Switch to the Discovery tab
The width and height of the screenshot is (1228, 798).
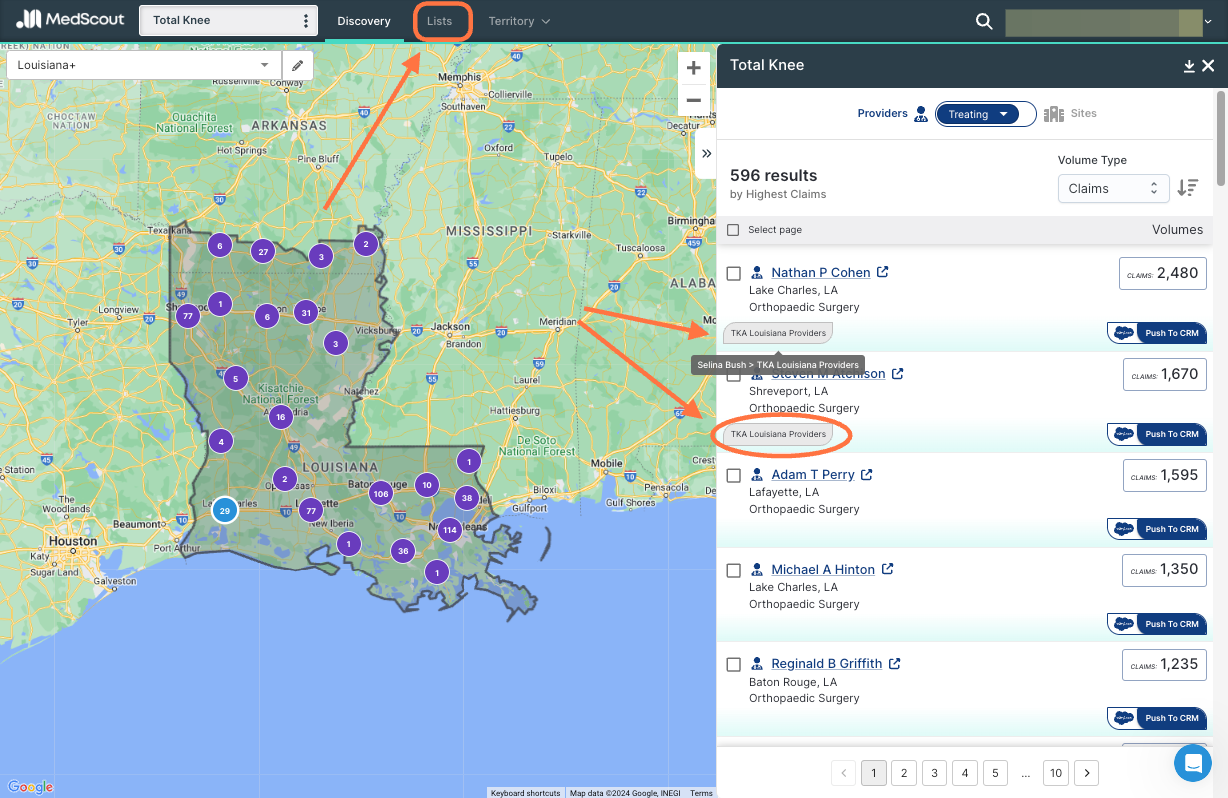[364, 21]
